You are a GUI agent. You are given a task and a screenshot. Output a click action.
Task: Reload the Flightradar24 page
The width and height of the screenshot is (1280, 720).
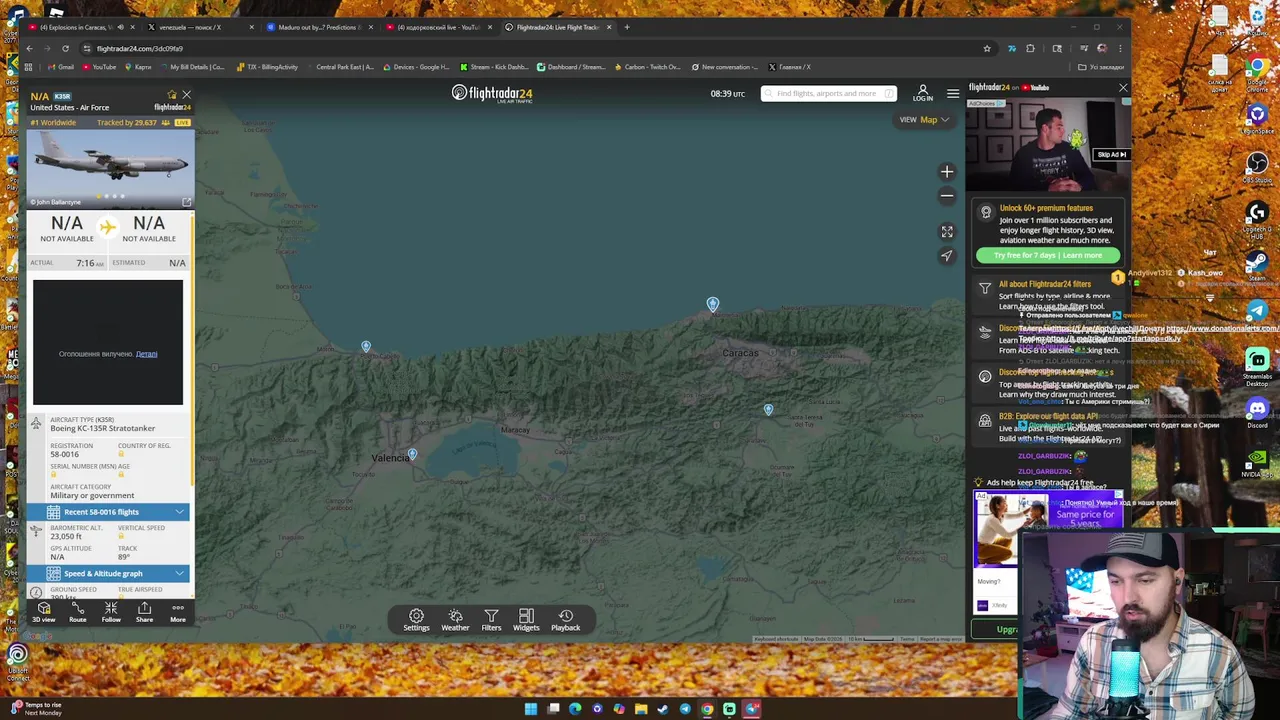pos(66,48)
